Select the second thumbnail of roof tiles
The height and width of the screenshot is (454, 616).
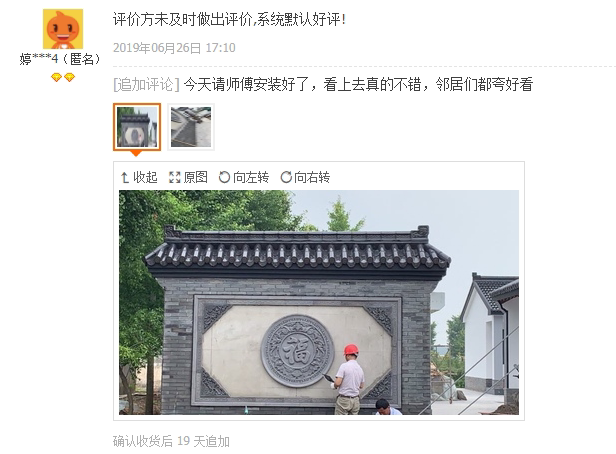191,127
